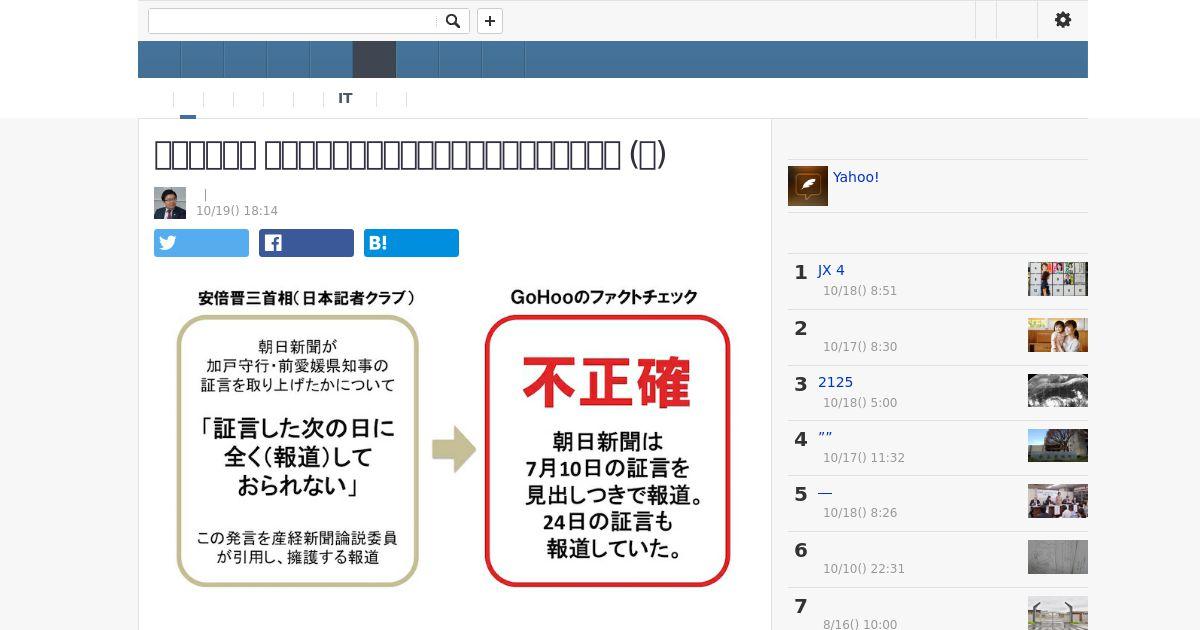Open ranked article "2125"
1200x630 pixels.
coord(835,382)
